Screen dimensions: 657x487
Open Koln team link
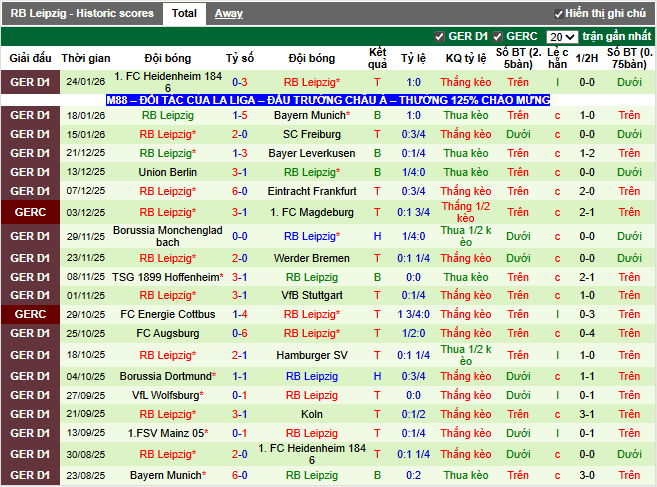click(312, 414)
